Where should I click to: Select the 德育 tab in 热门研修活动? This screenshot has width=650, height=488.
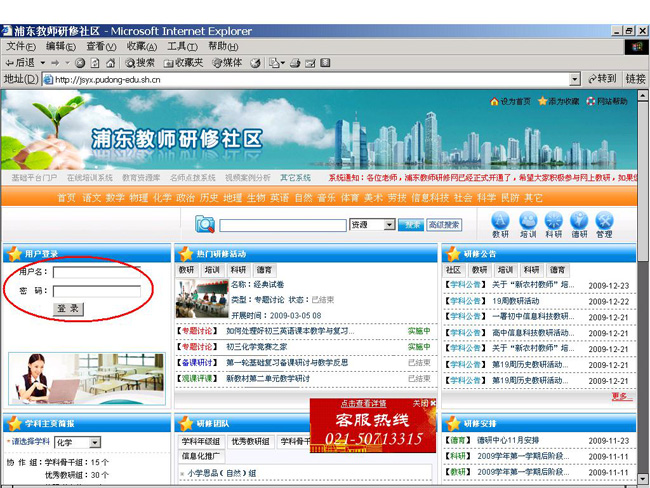(264, 270)
